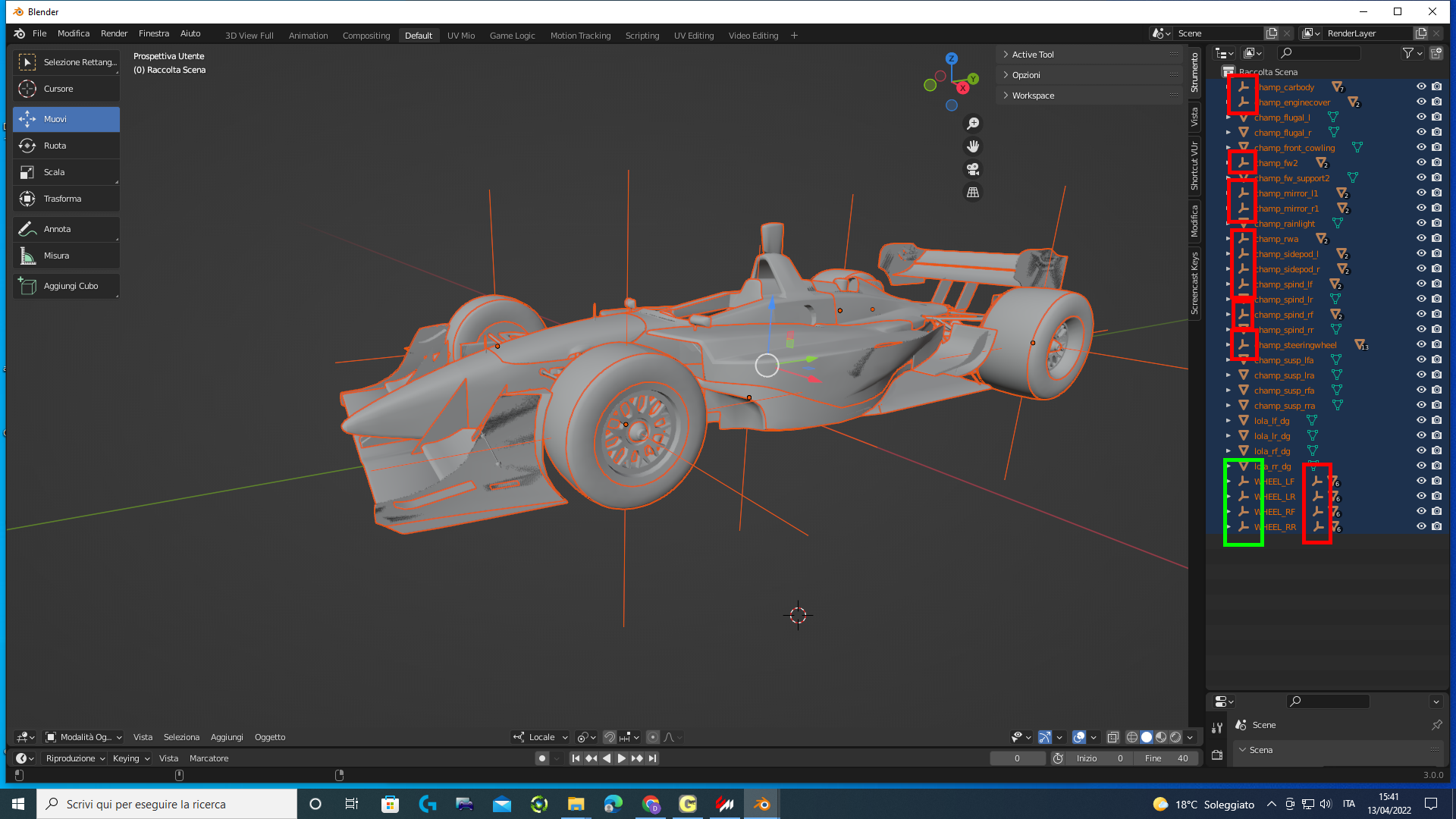This screenshot has width=1456, height=819.
Task: Click the new collection icon in outliner
Action: pyautogui.click(x=1436, y=53)
